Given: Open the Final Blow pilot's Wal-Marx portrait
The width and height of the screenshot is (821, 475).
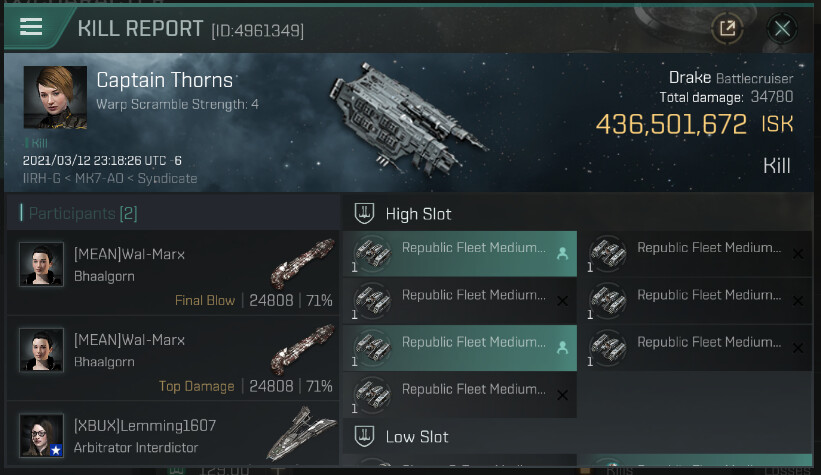Looking at the screenshot, I should pos(41,265).
